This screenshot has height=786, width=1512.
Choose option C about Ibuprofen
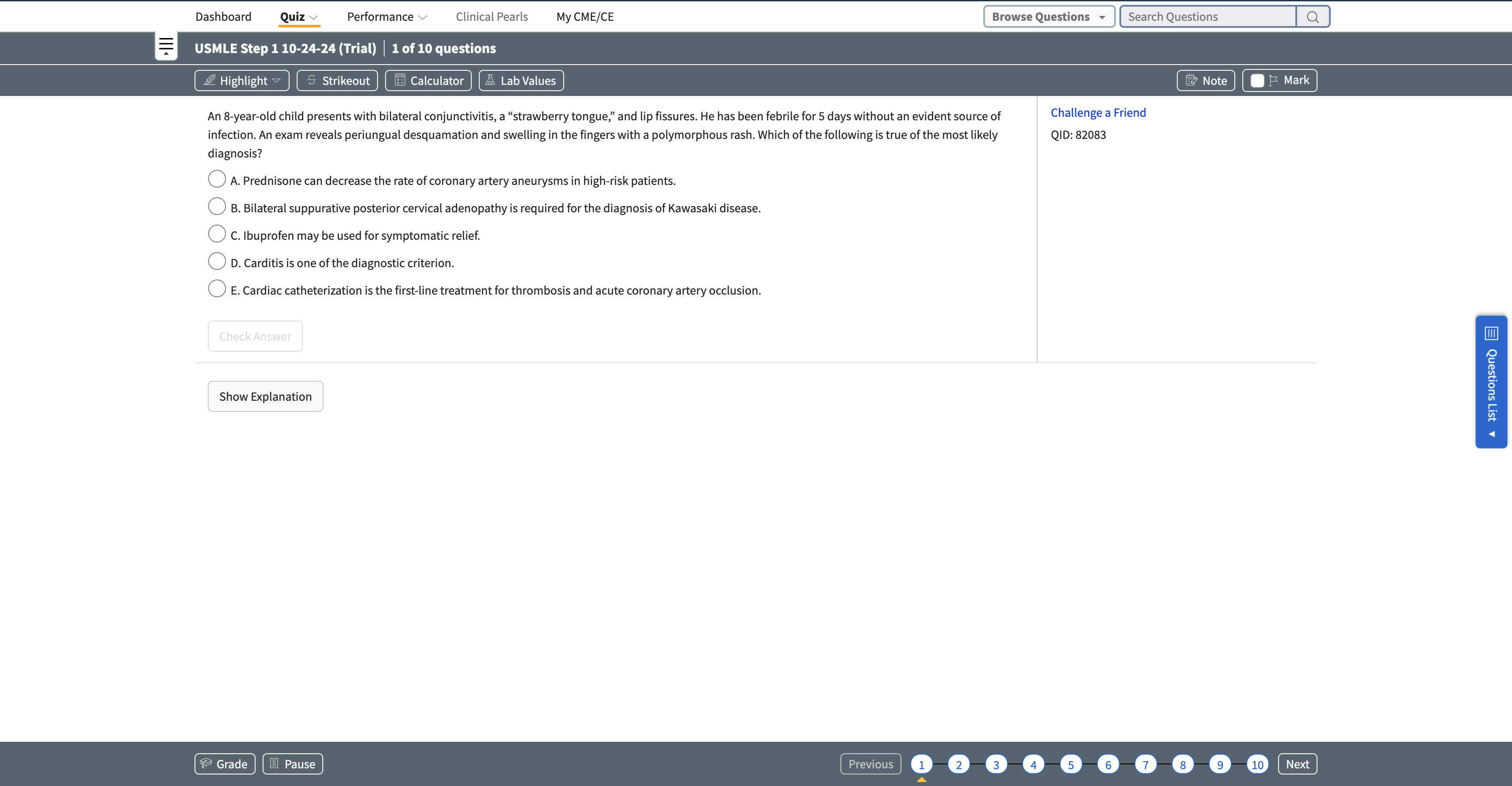tap(217, 234)
